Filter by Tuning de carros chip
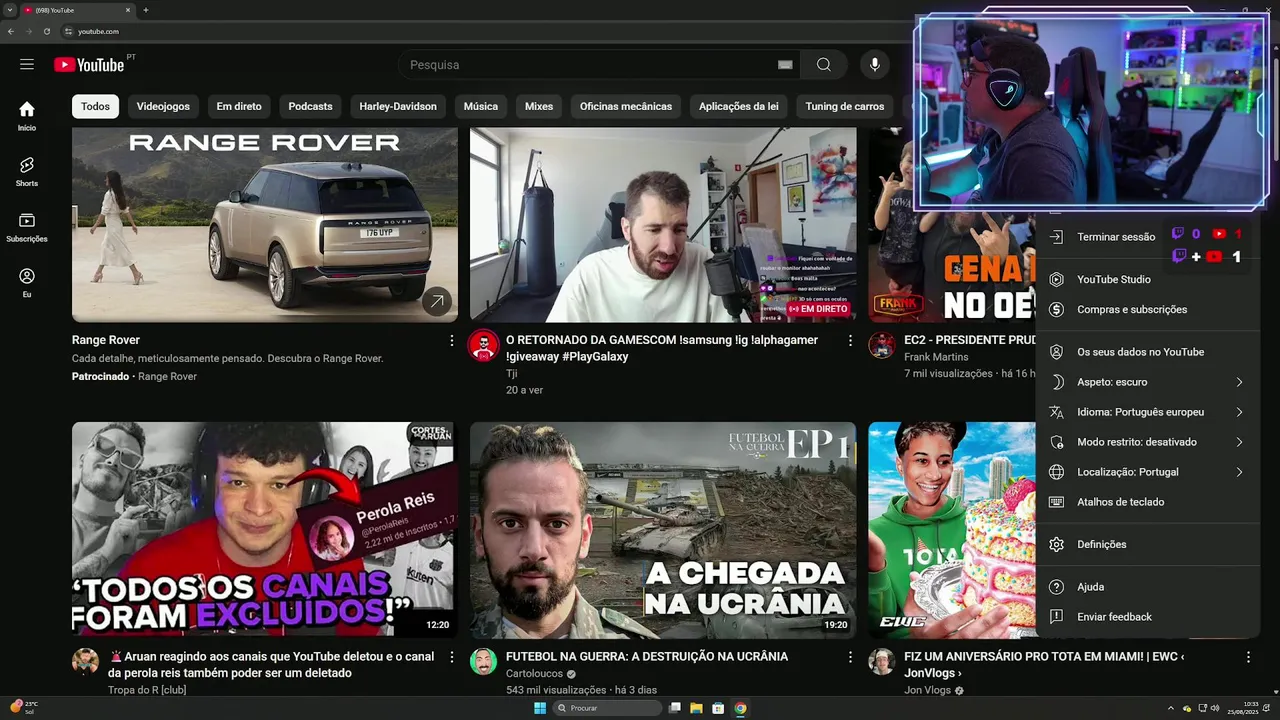The height and width of the screenshot is (720, 1280). tap(845, 106)
